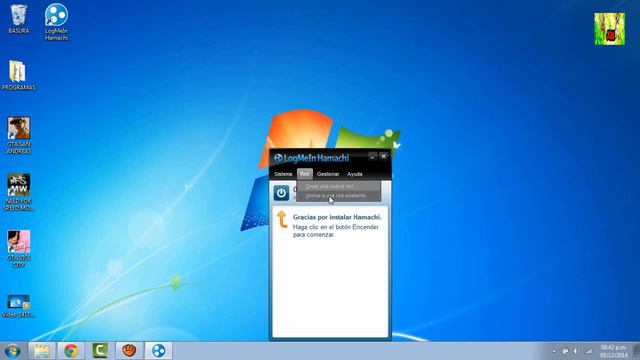Open the orange mask taskbar application

point(129,351)
